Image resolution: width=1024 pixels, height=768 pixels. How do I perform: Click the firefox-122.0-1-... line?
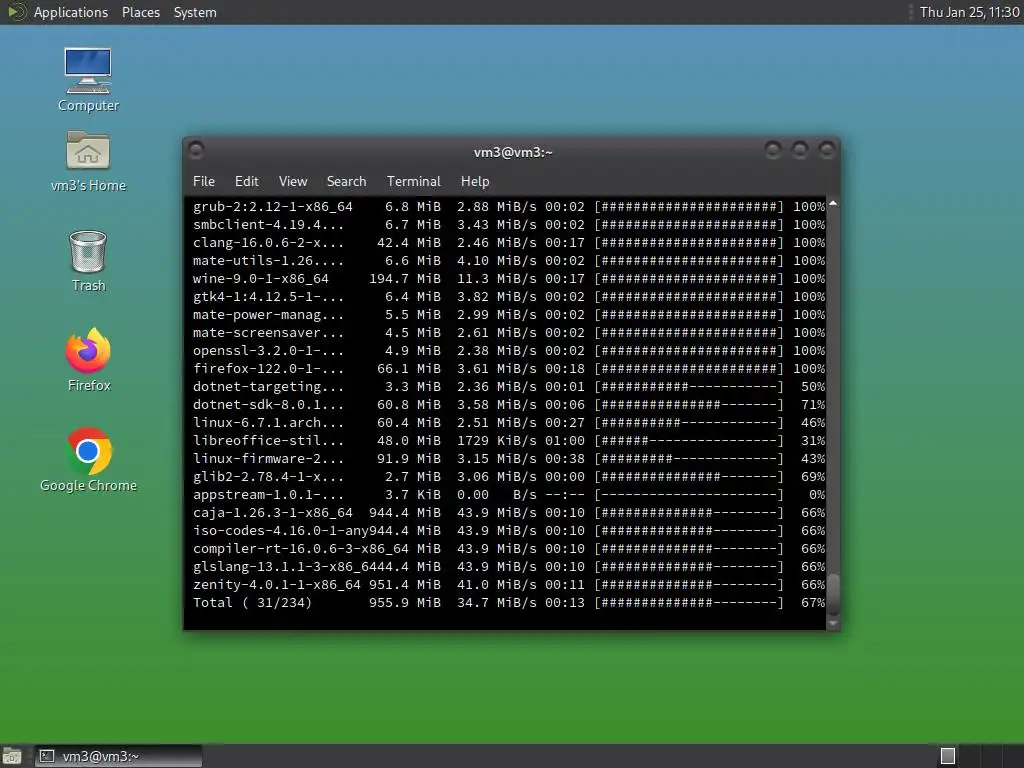coord(509,368)
